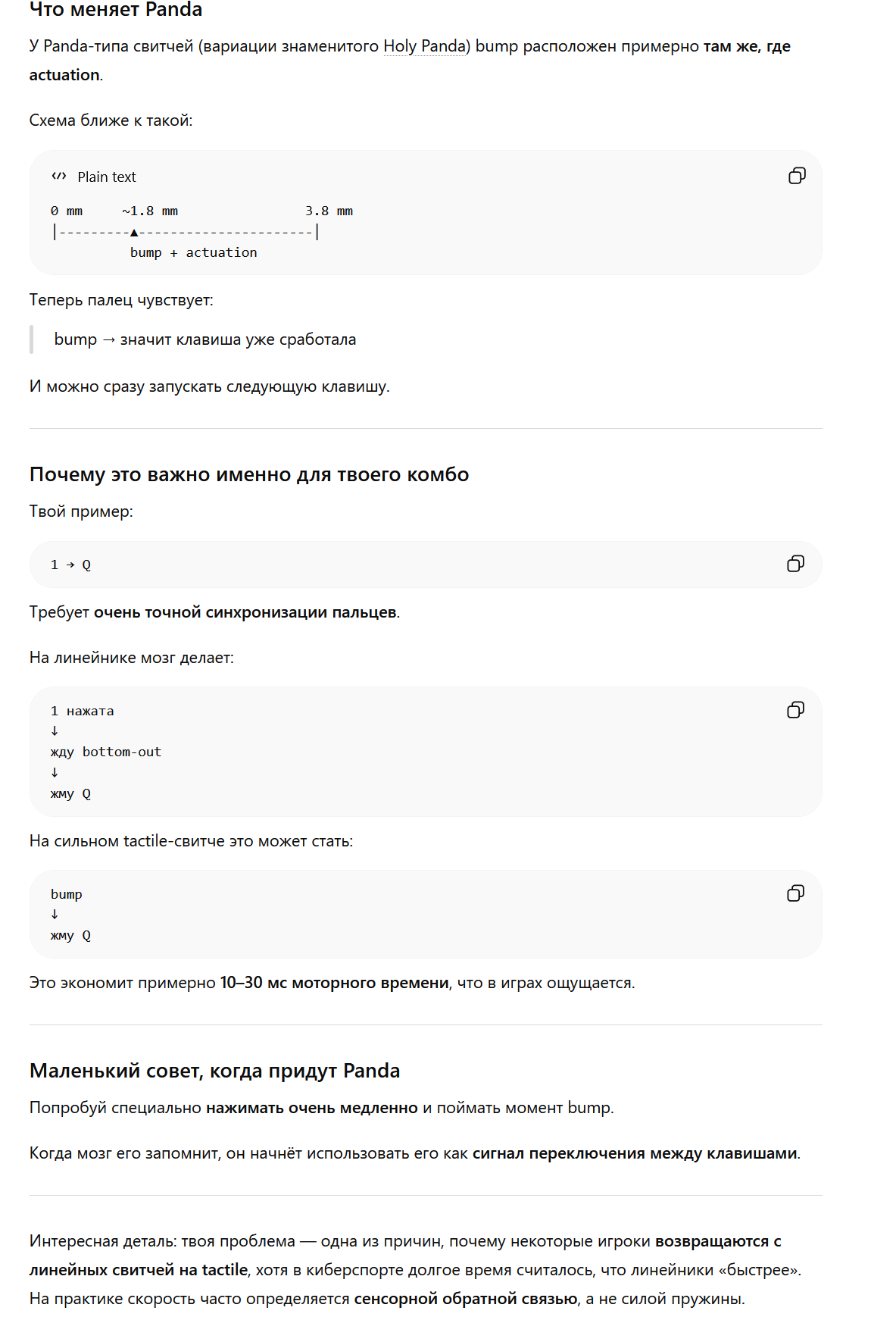Click the "Plain text" language label

[x=107, y=177]
